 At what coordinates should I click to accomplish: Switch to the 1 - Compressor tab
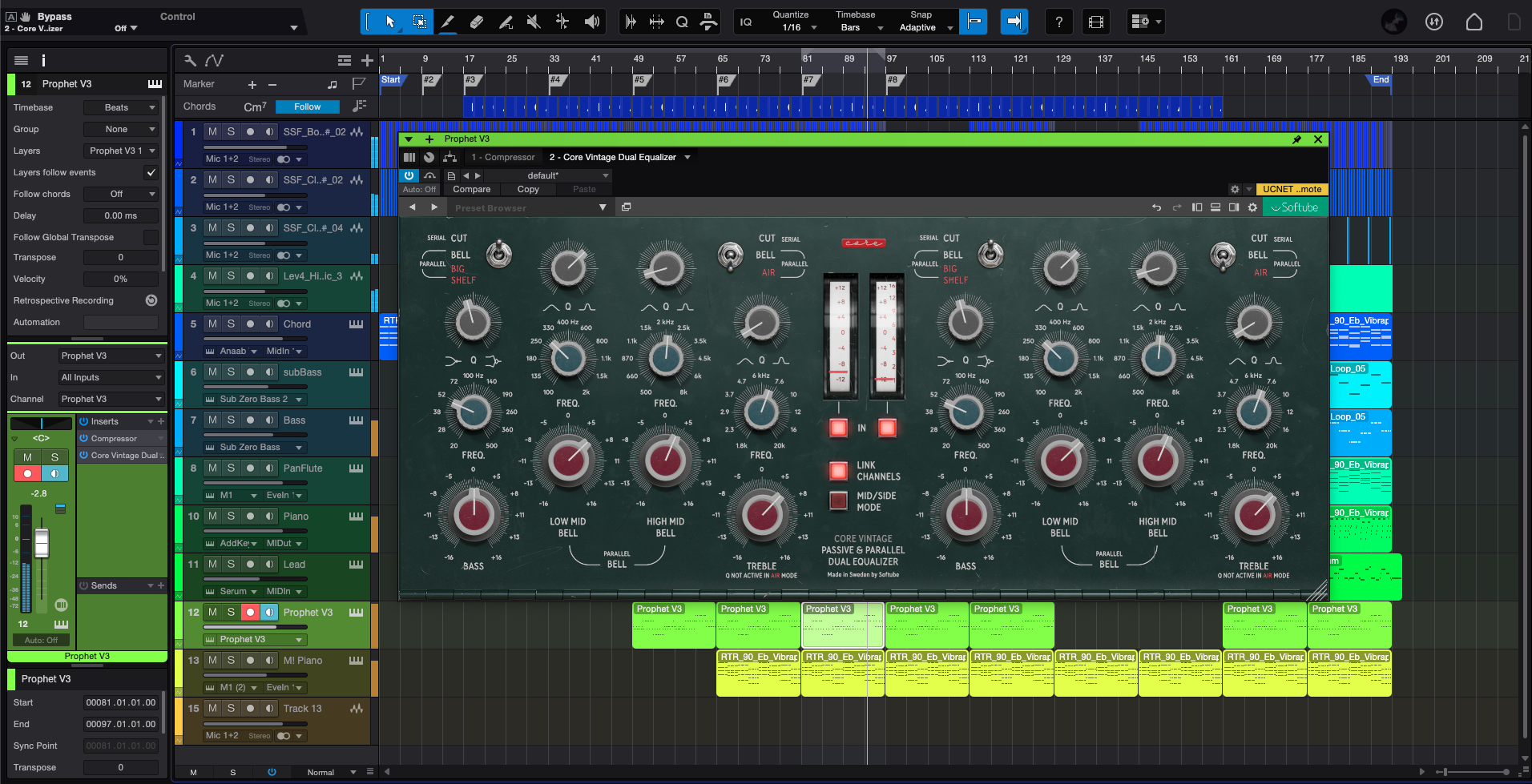point(502,157)
